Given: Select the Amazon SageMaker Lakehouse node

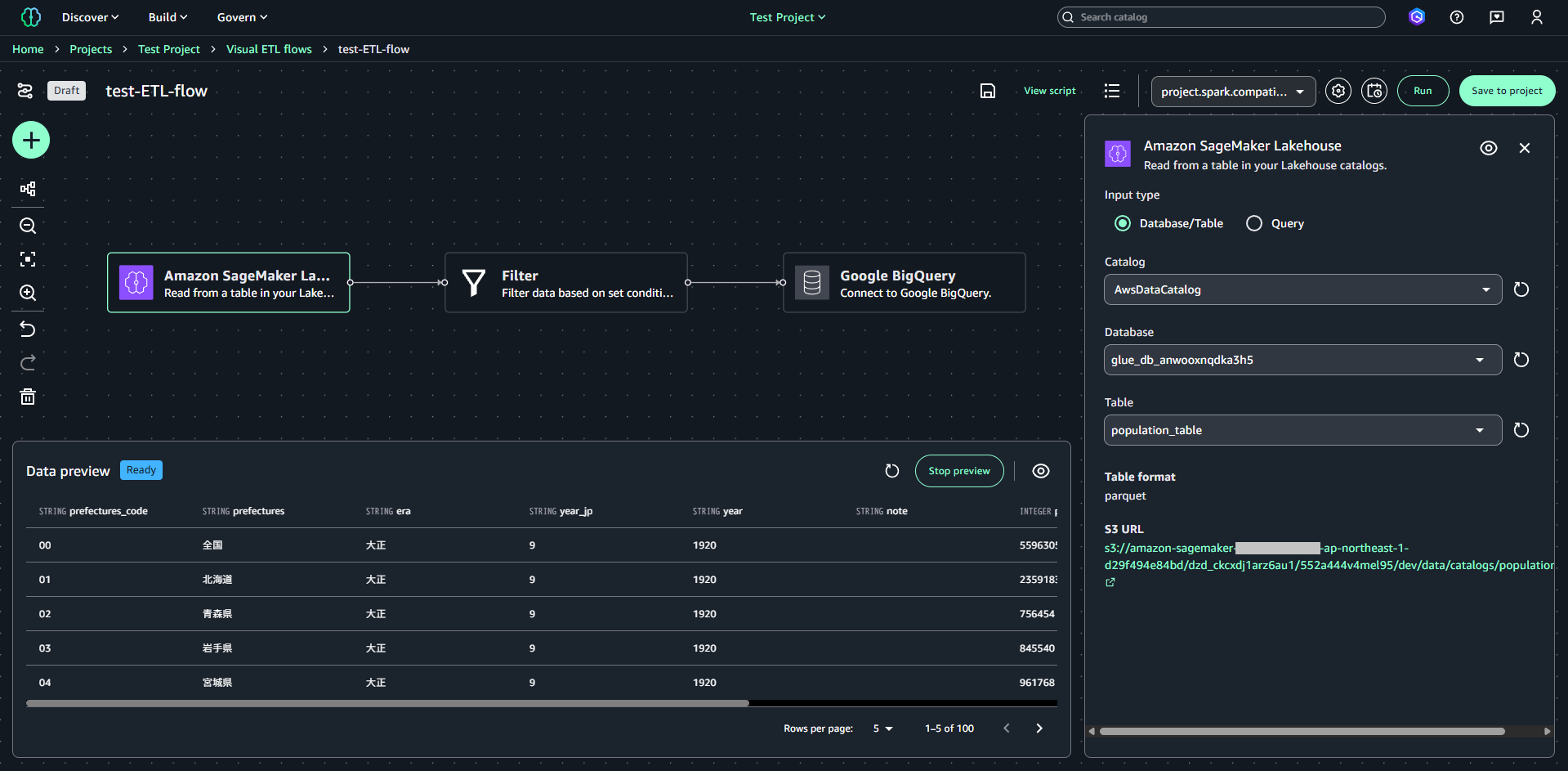Looking at the screenshot, I should [229, 283].
